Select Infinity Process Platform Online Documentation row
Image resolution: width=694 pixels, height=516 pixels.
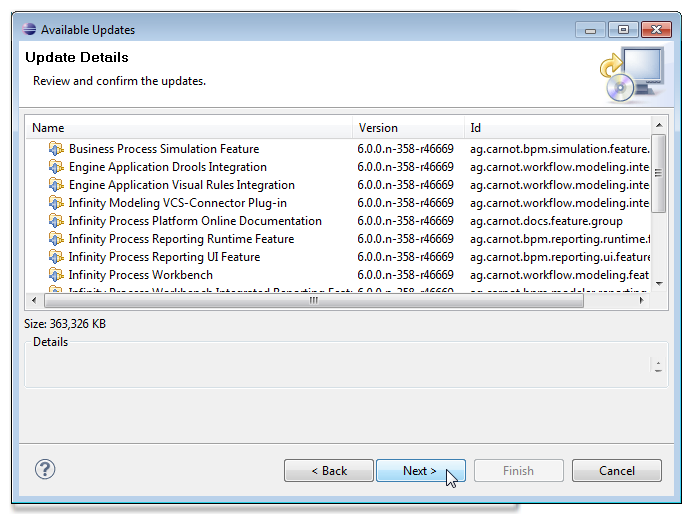click(338, 221)
